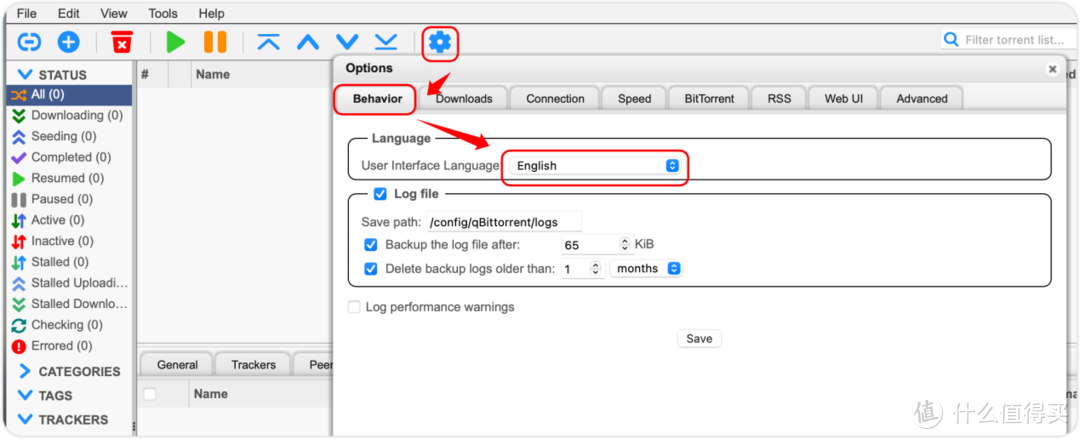Move torrent to bottom of queue

(386, 42)
